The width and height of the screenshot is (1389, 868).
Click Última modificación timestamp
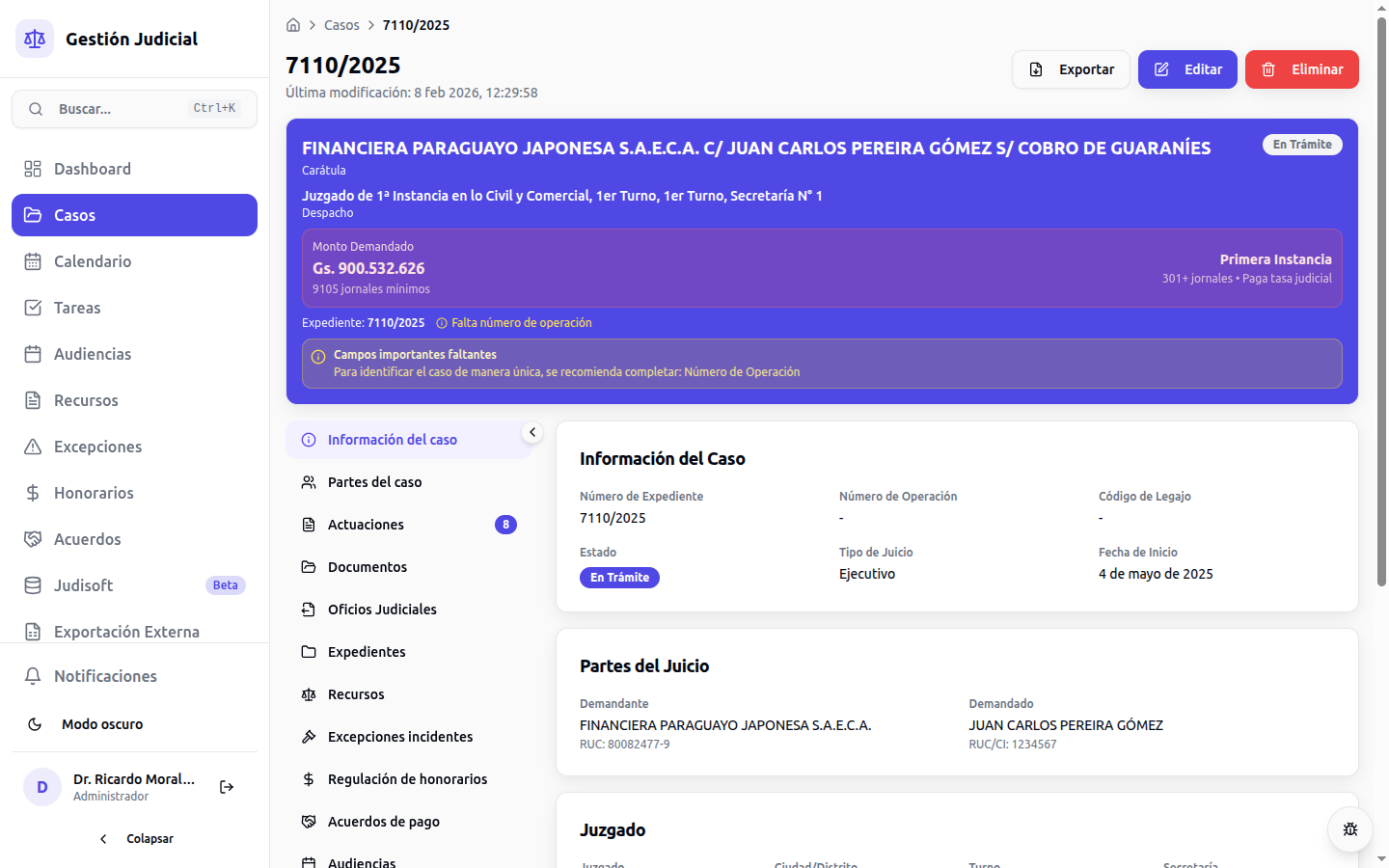(x=412, y=93)
